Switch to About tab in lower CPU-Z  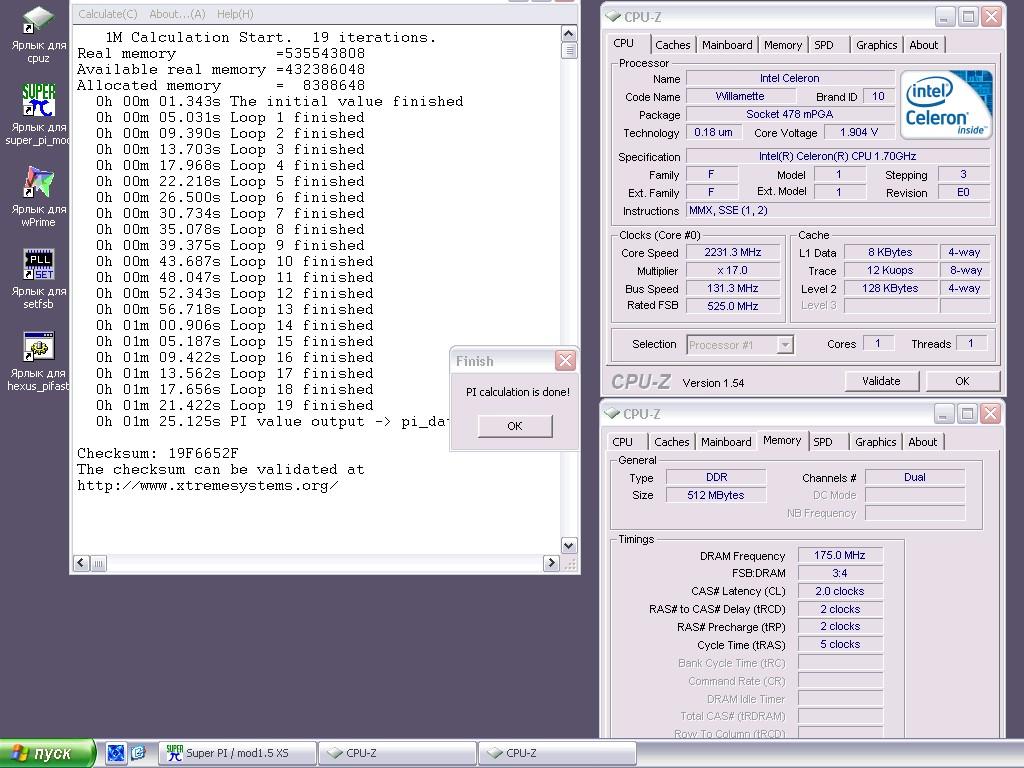[922, 442]
